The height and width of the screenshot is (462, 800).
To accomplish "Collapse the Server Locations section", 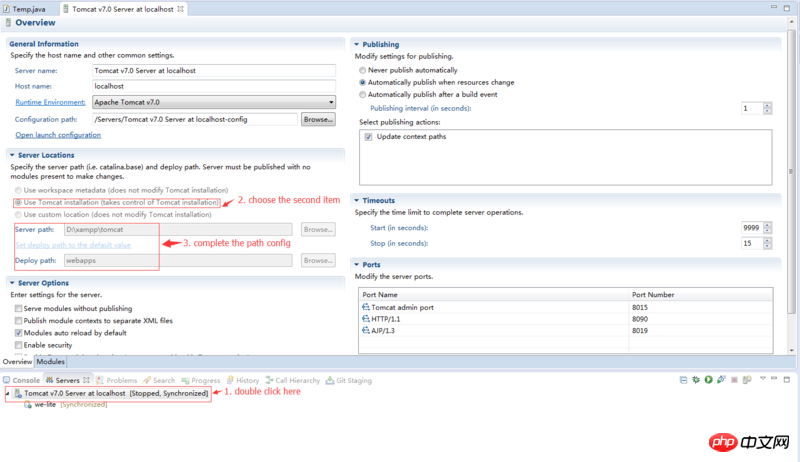I will [12, 155].
